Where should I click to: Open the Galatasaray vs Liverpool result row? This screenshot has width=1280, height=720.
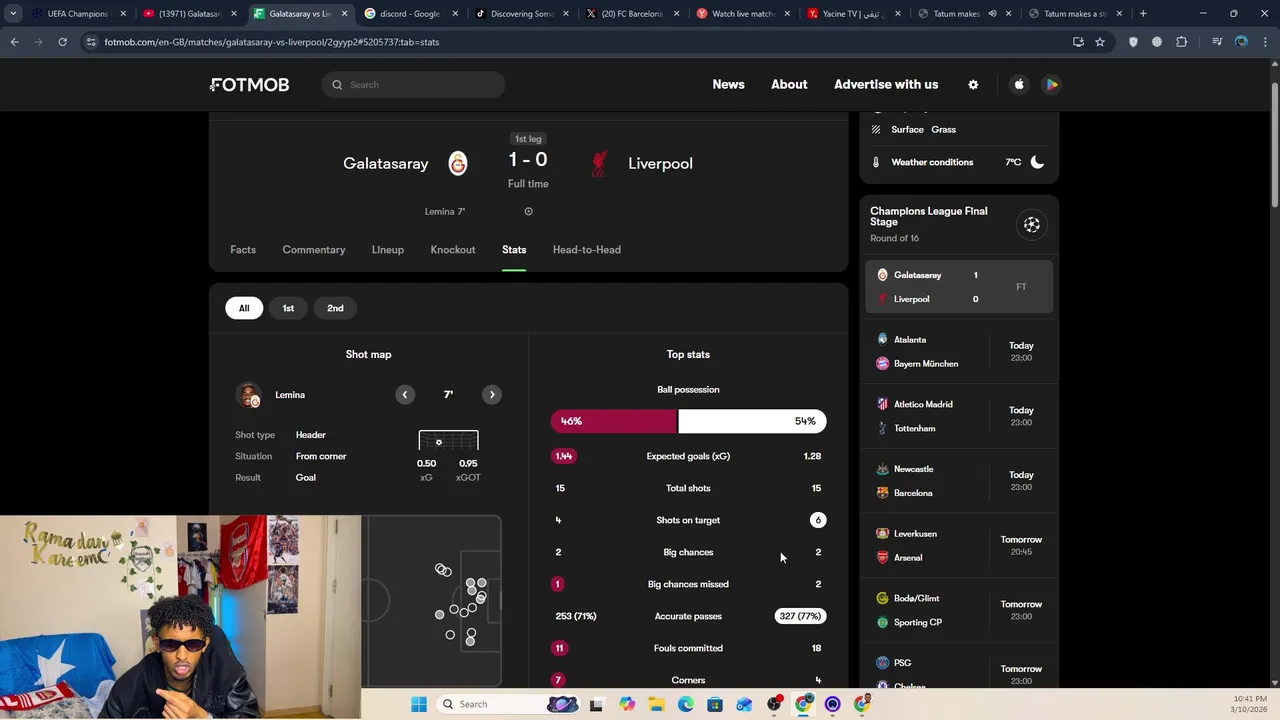pyautogui.click(x=959, y=287)
